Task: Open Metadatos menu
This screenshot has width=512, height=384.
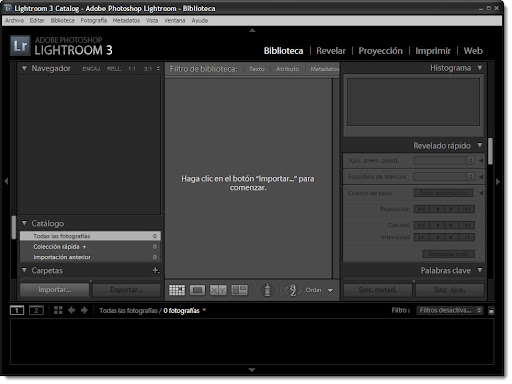Action: click(126, 21)
